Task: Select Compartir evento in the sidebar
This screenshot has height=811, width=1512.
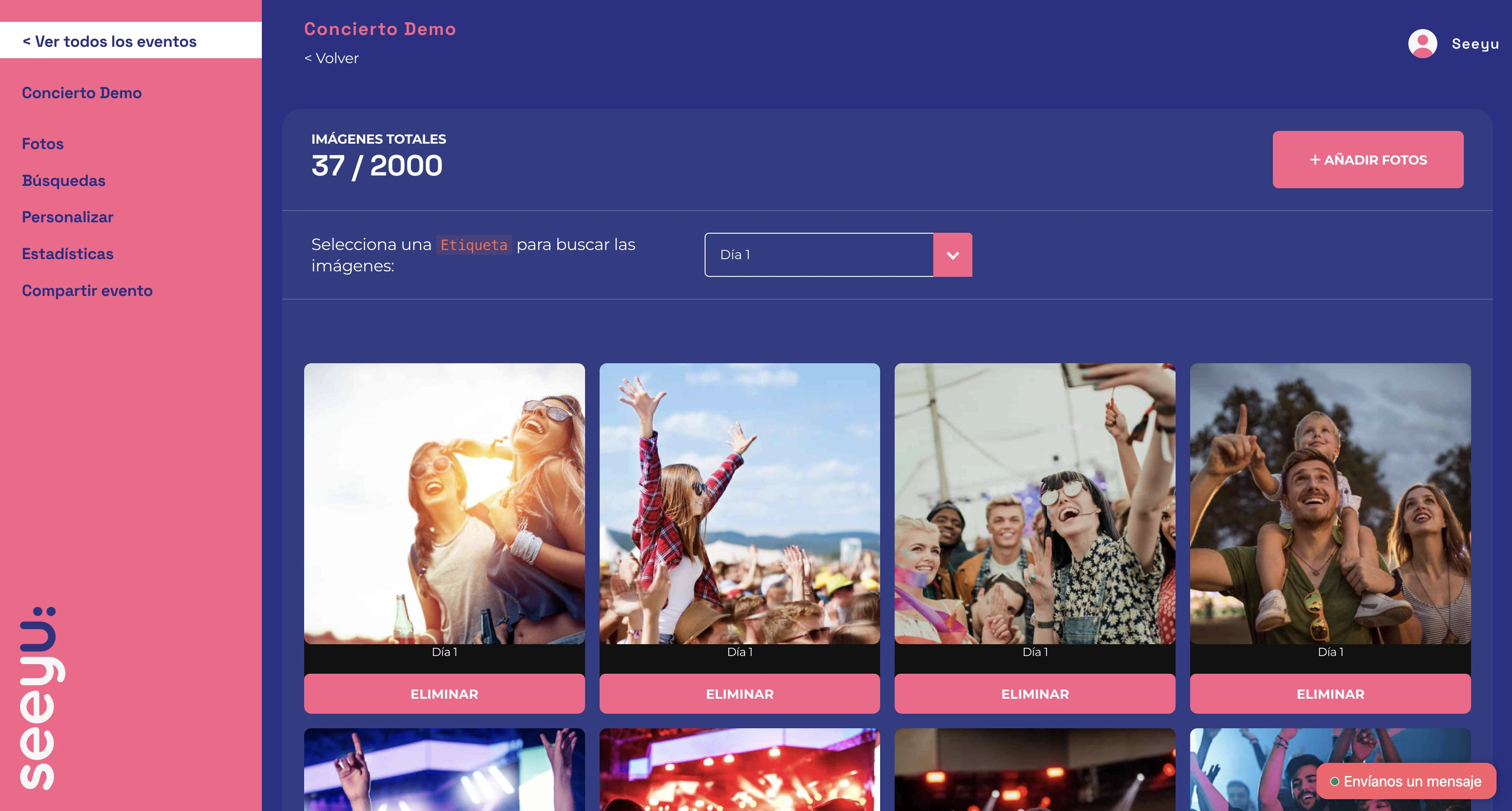Action: coord(87,290)
